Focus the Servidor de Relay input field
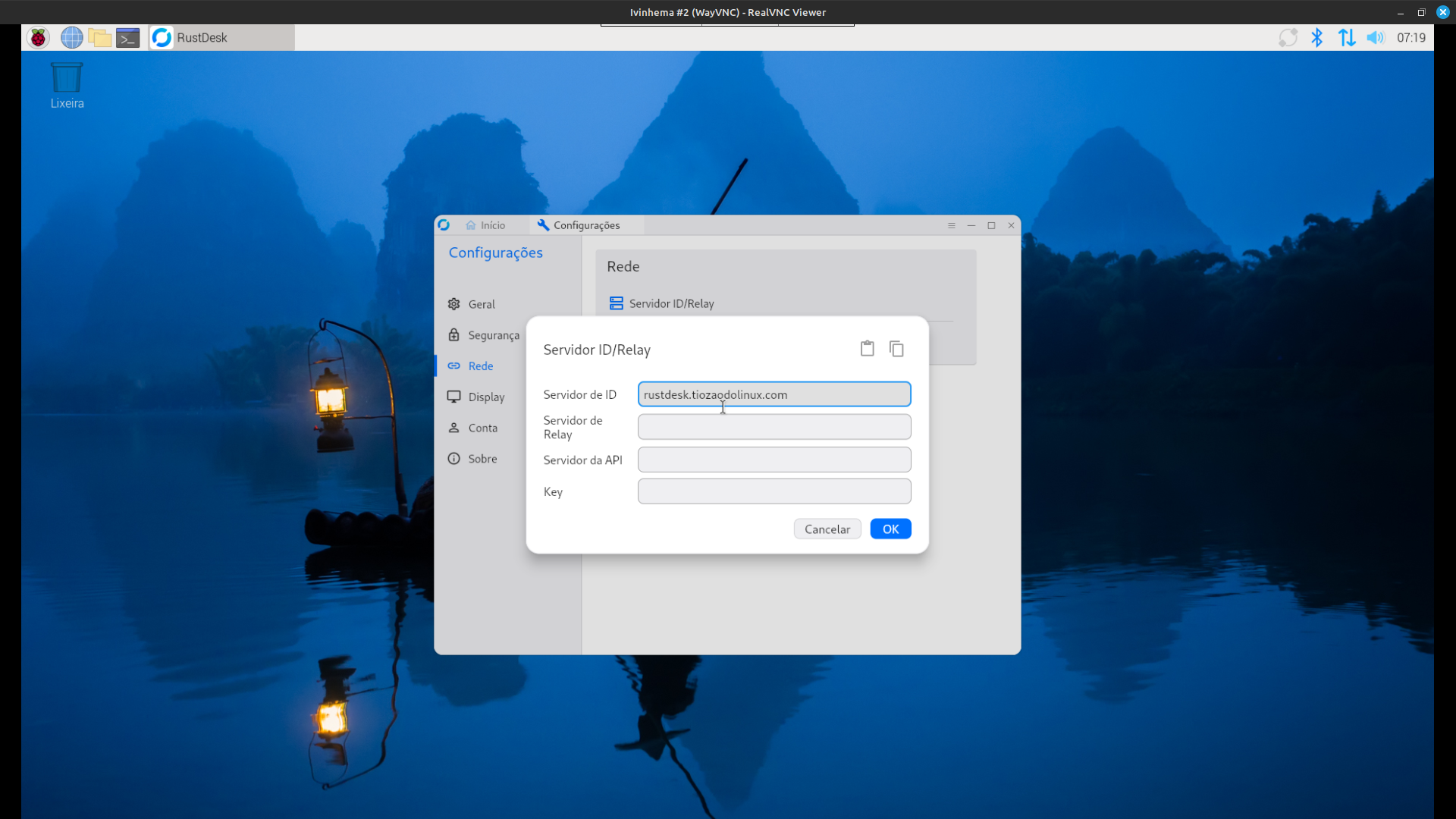This screenshot has width=1456, height=819. point(774,427)
